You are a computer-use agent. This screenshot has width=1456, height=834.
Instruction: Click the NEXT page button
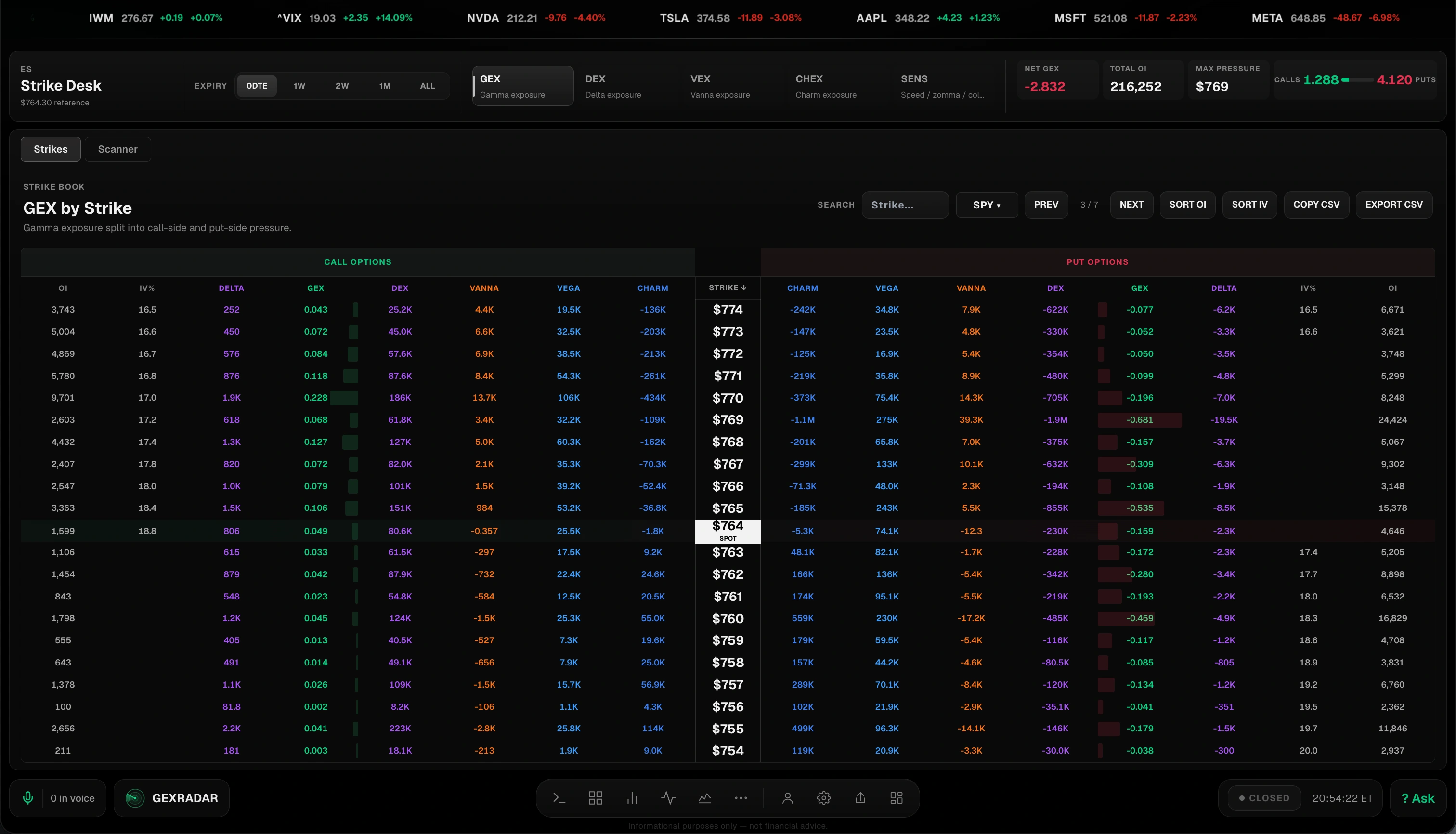point(1131,205)
